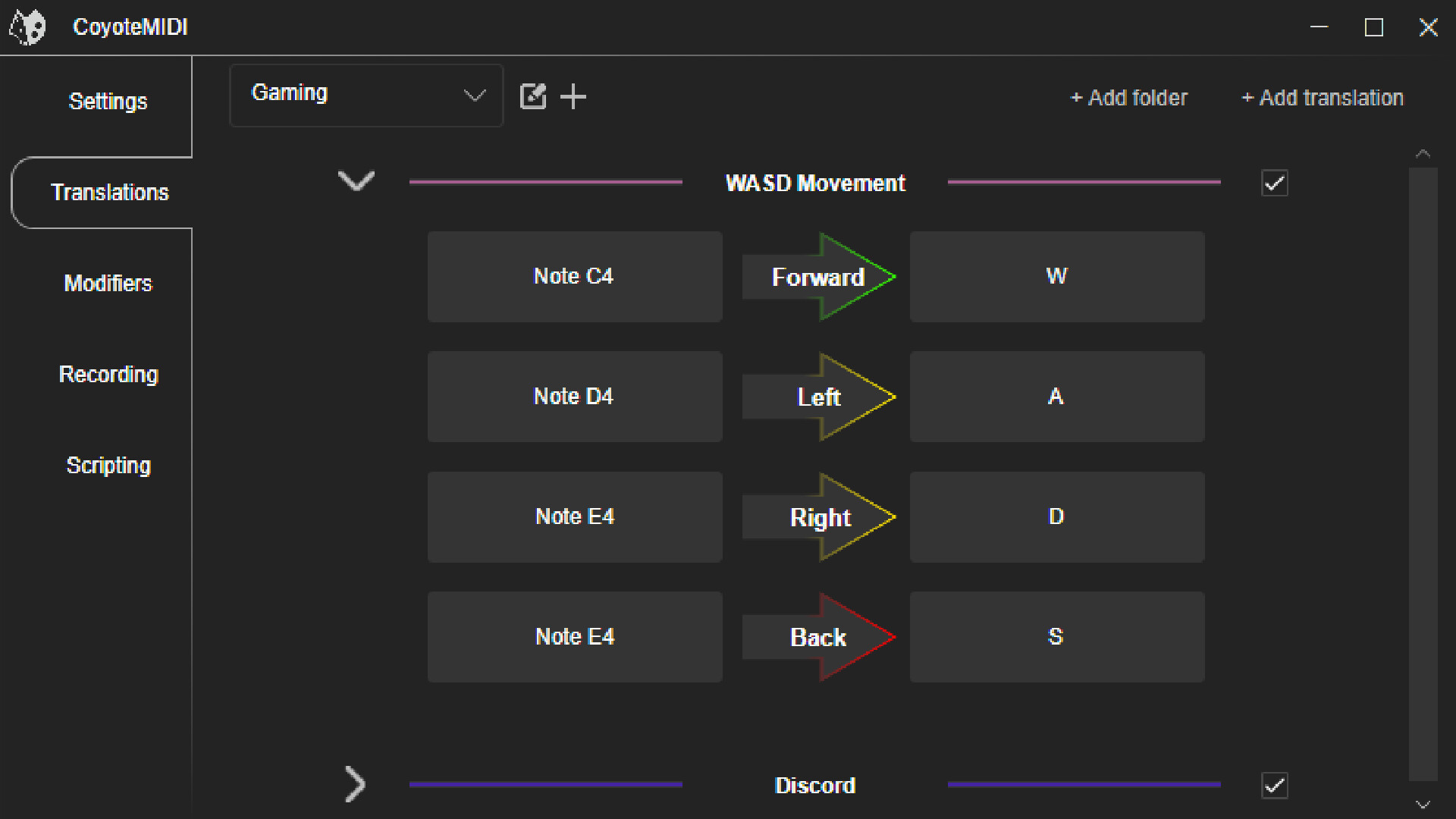
Task: Collapse the WASD Movement folder
Action: 356,181
